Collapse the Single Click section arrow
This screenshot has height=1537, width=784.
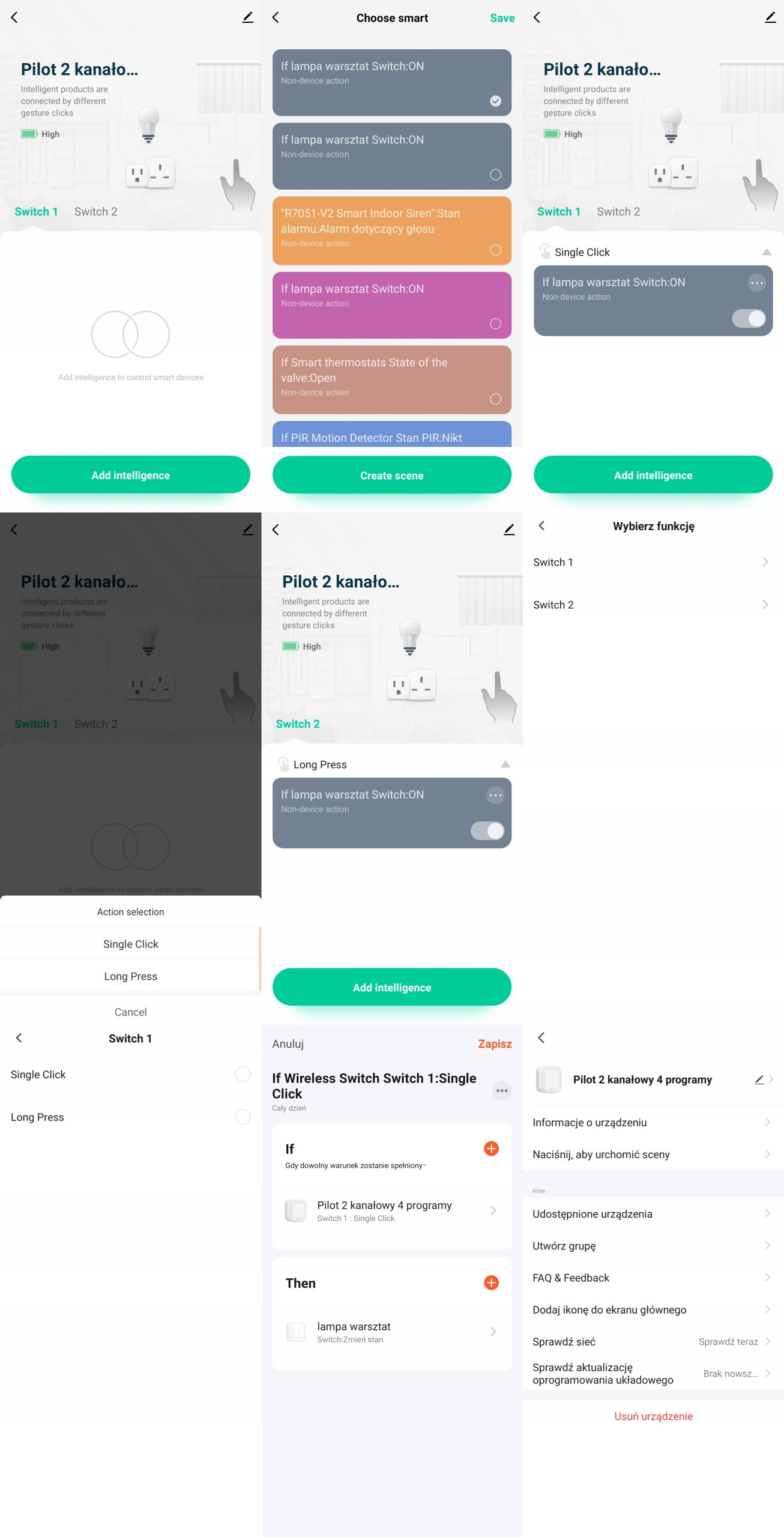pos(767,252)
